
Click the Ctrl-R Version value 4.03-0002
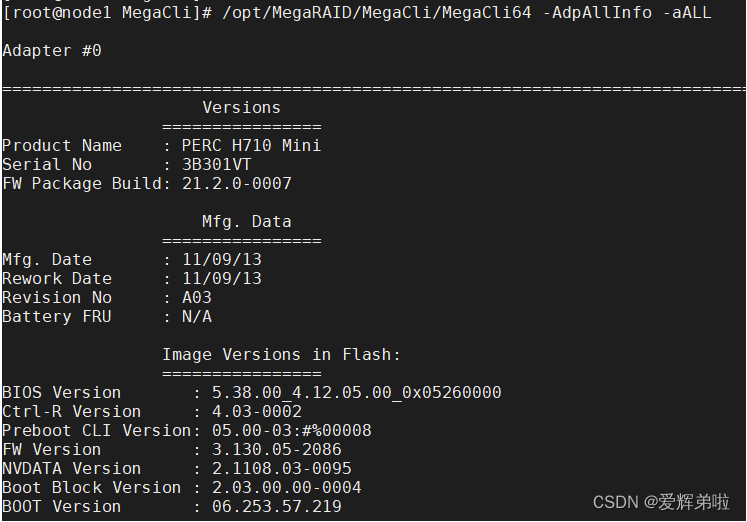(256, 411)
